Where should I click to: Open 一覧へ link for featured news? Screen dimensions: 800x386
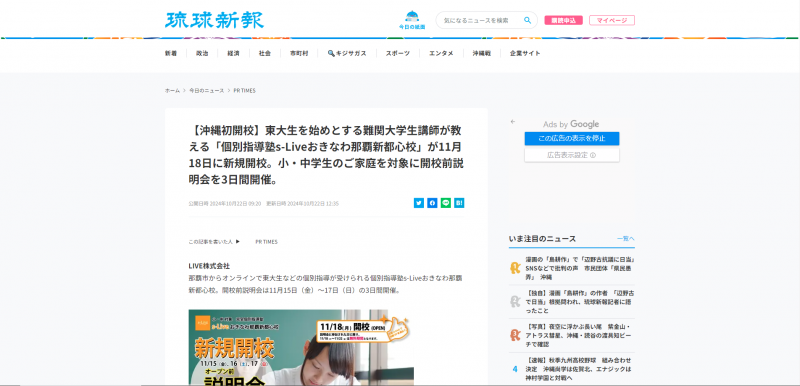(x=626, y=239)
